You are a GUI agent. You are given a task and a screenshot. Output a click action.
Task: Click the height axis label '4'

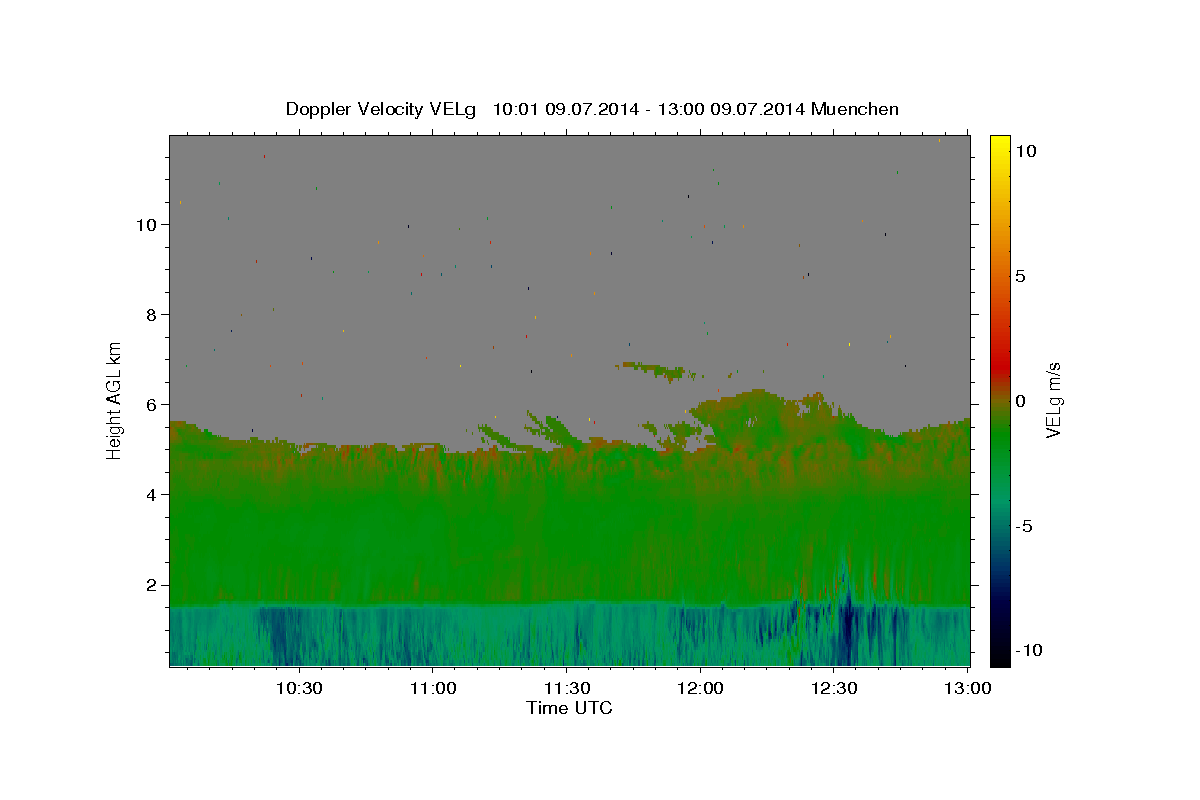tap(151, 495)
